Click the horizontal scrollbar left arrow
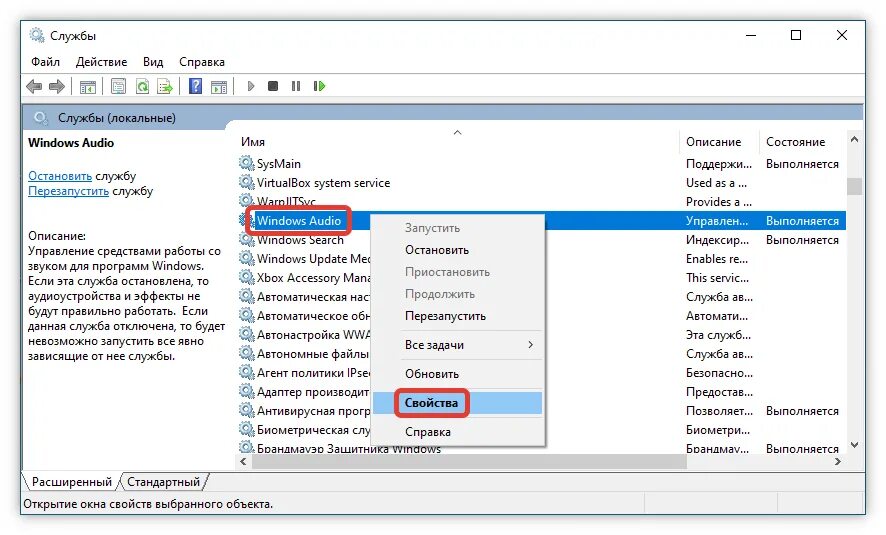This screenshot has width=886, height=535. (x=244, y=462)
